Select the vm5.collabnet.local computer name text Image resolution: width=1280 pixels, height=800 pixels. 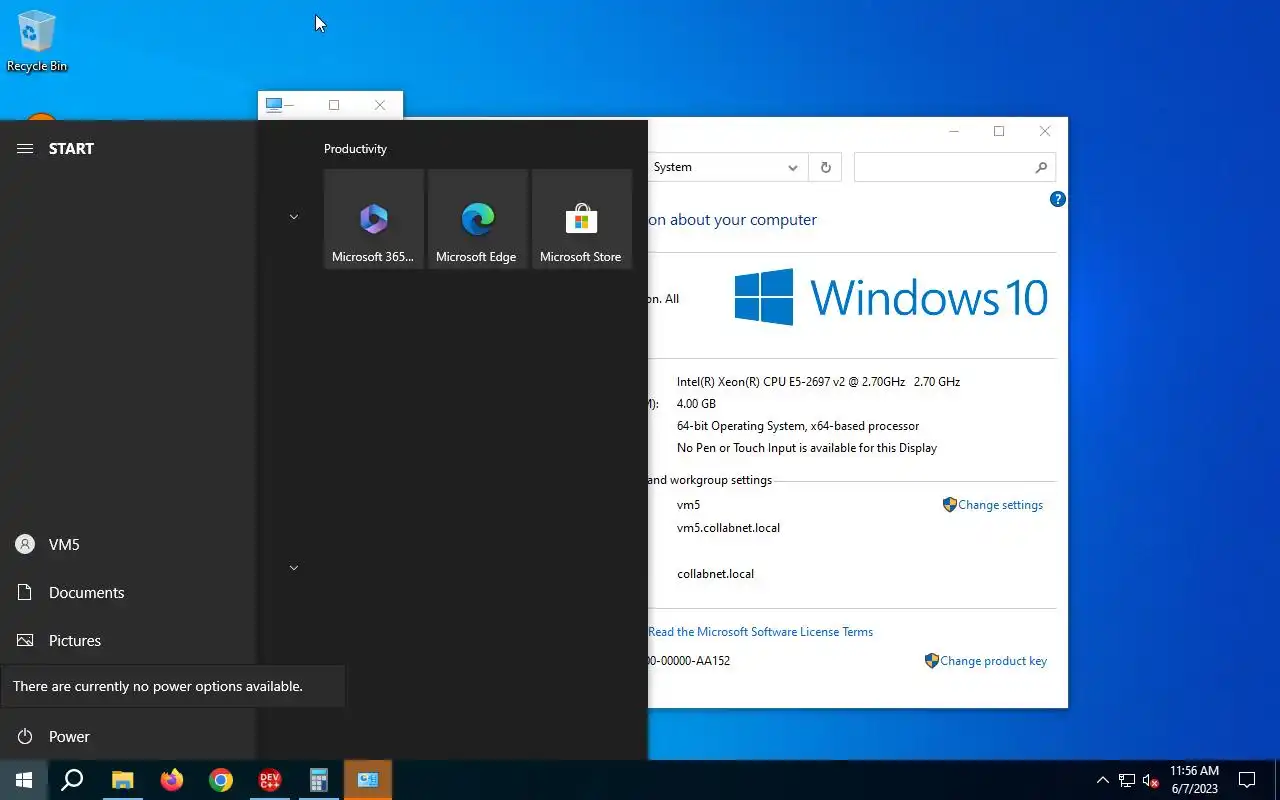(728, 528)
